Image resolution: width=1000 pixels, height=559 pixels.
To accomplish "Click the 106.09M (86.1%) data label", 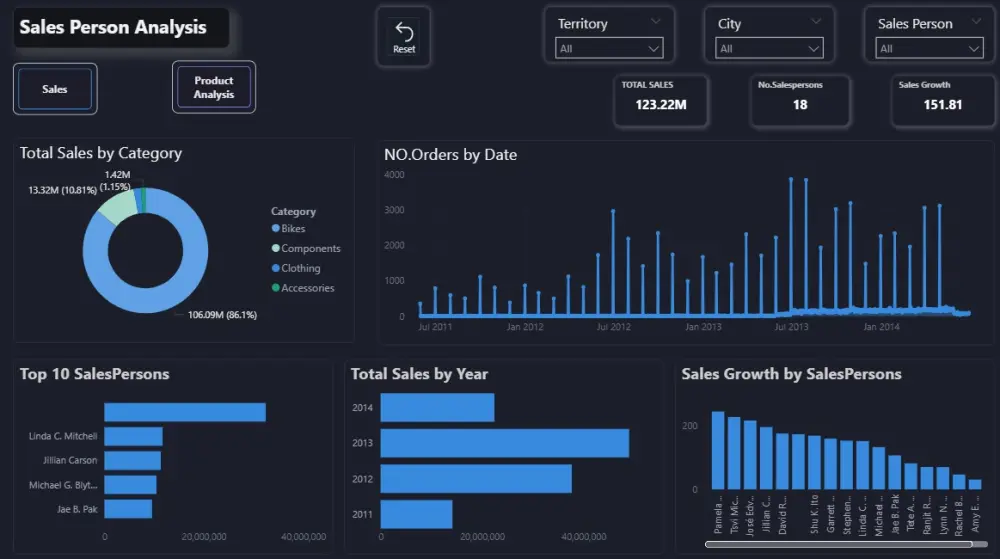I will (x=222, y=315).
